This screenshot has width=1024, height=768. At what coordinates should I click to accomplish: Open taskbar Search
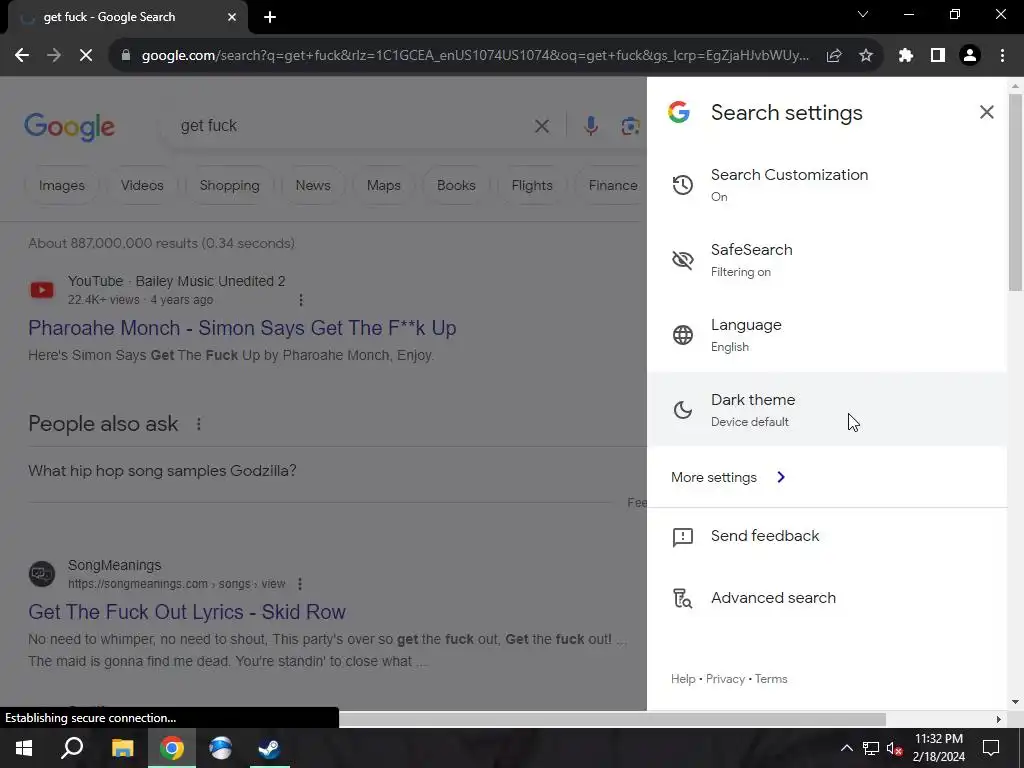tap(72, 748)
